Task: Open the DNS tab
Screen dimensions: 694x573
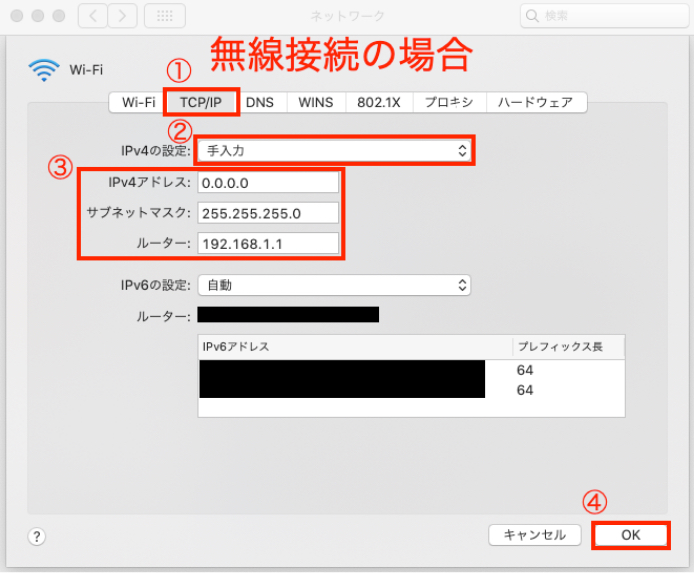Action: pyautogui.click(x=260, y=102)
